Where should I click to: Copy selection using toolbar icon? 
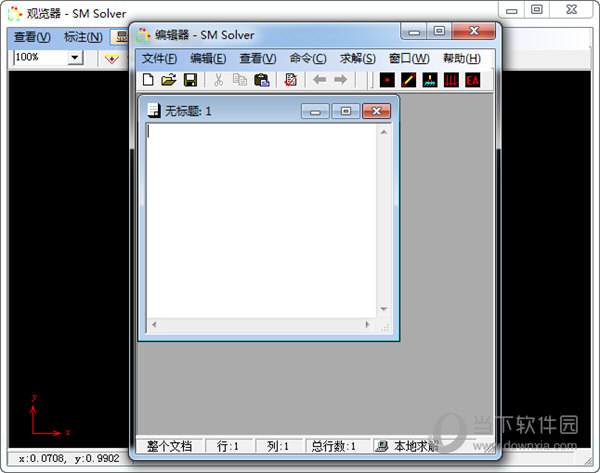[x=240, y=80]
